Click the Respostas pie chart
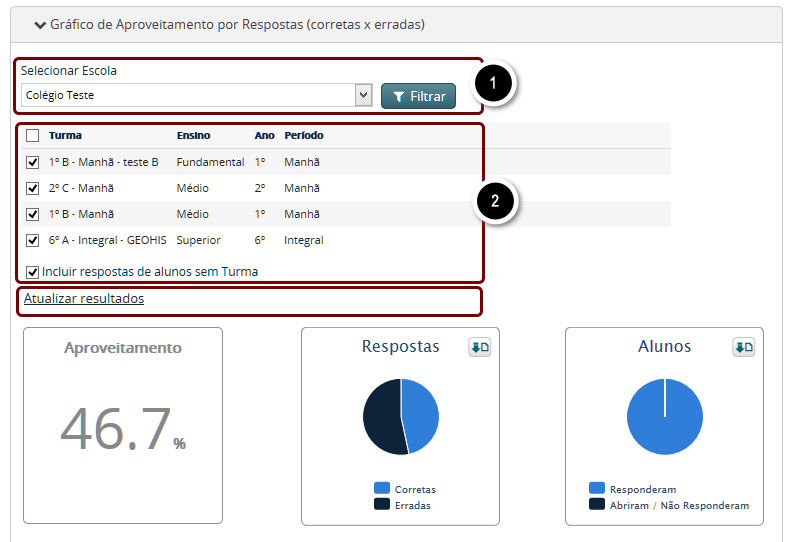The height and width of the screenshot is (542, 795). 401,417
